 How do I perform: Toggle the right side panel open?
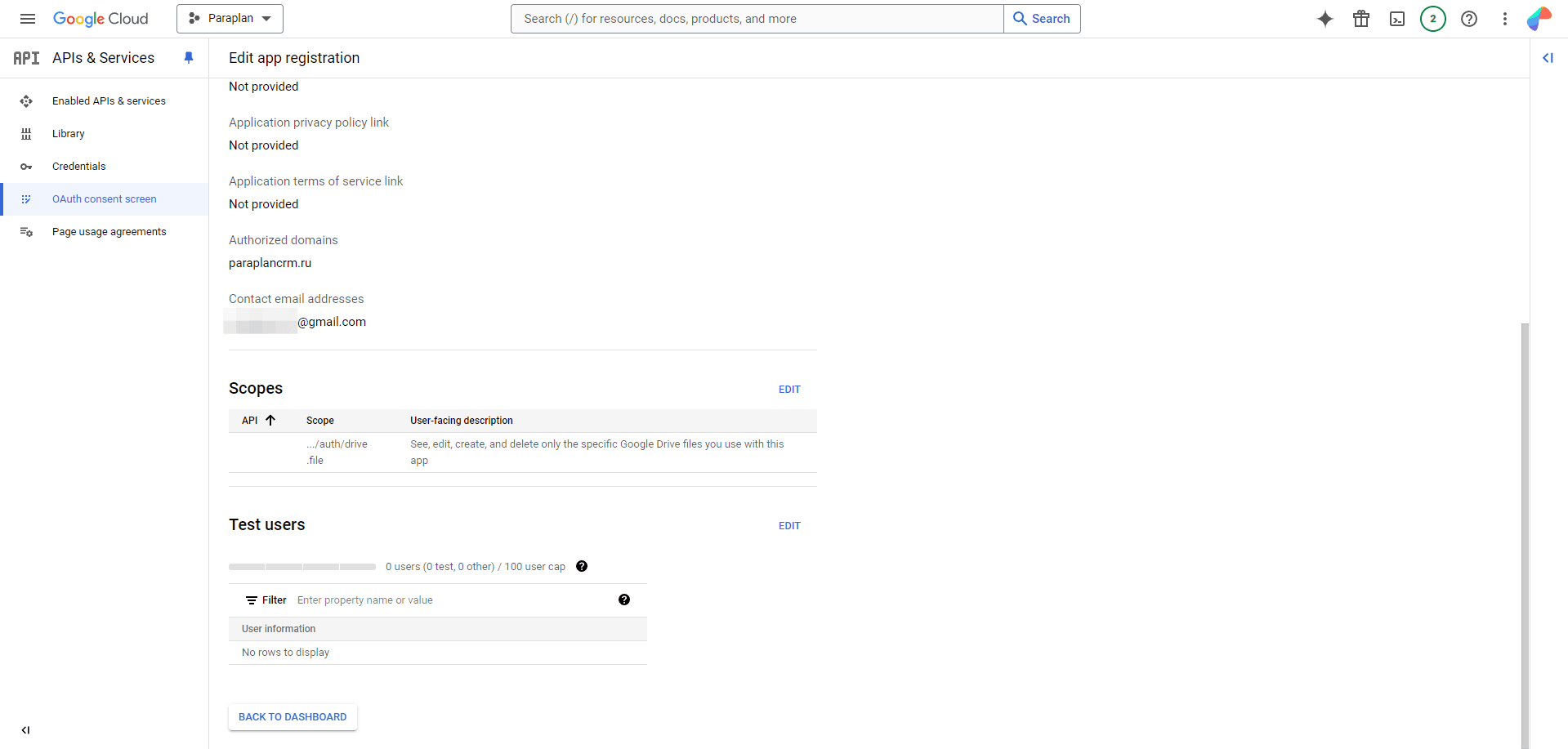point(1548,58)
